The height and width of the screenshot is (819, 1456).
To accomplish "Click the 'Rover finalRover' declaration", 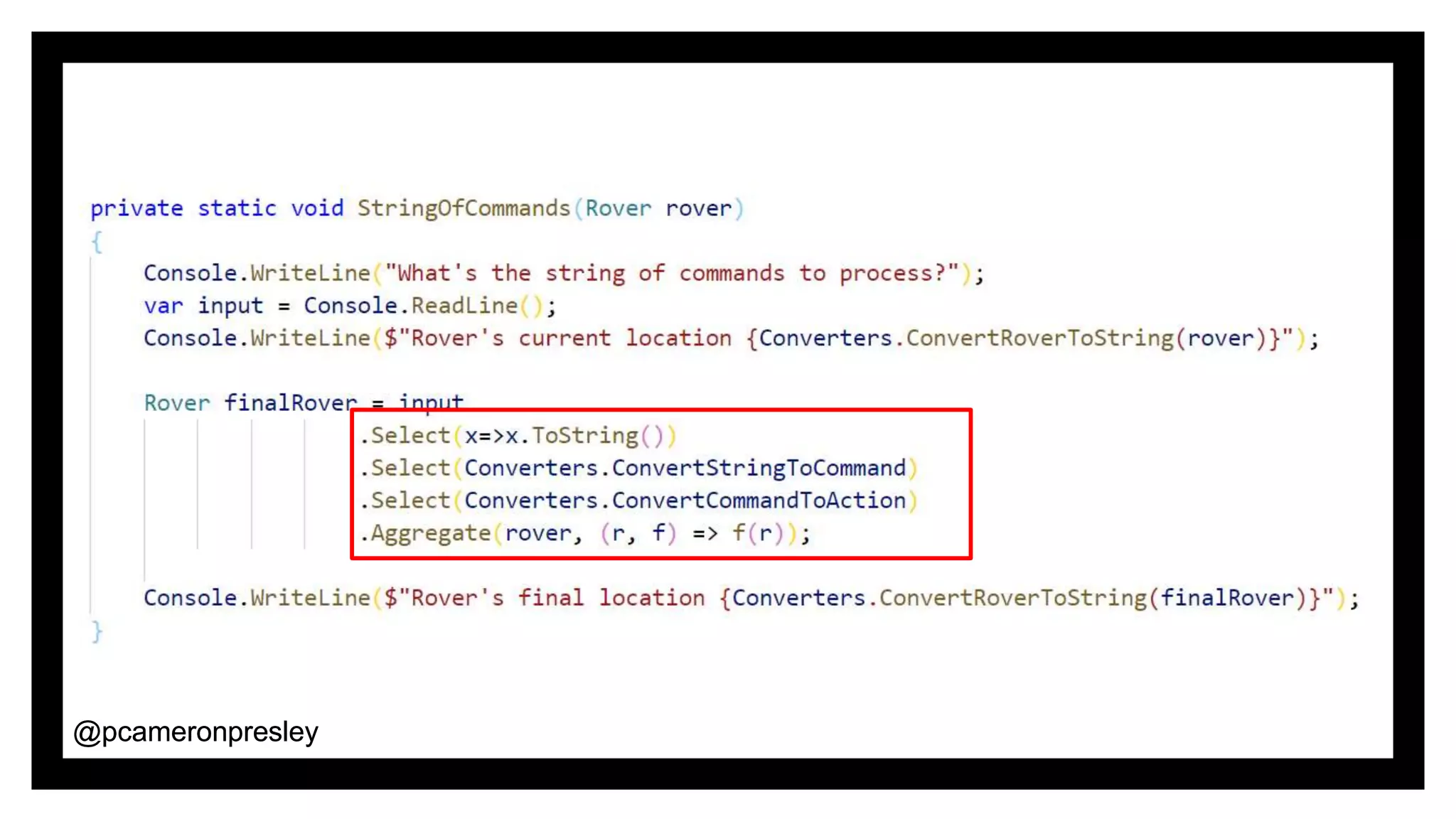I will tap(250, 403).
